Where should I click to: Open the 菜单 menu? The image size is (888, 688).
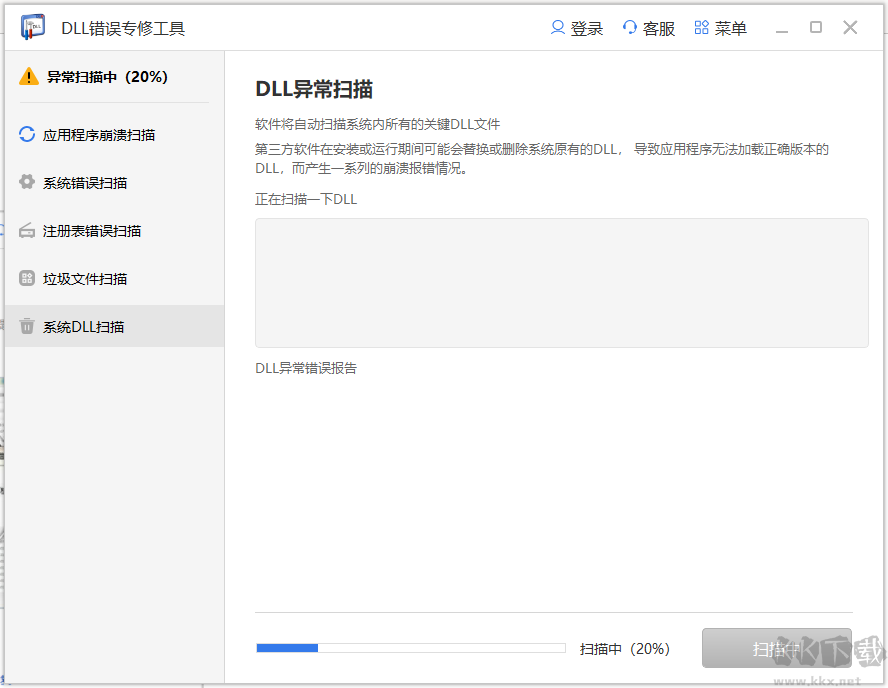[731, 28]
